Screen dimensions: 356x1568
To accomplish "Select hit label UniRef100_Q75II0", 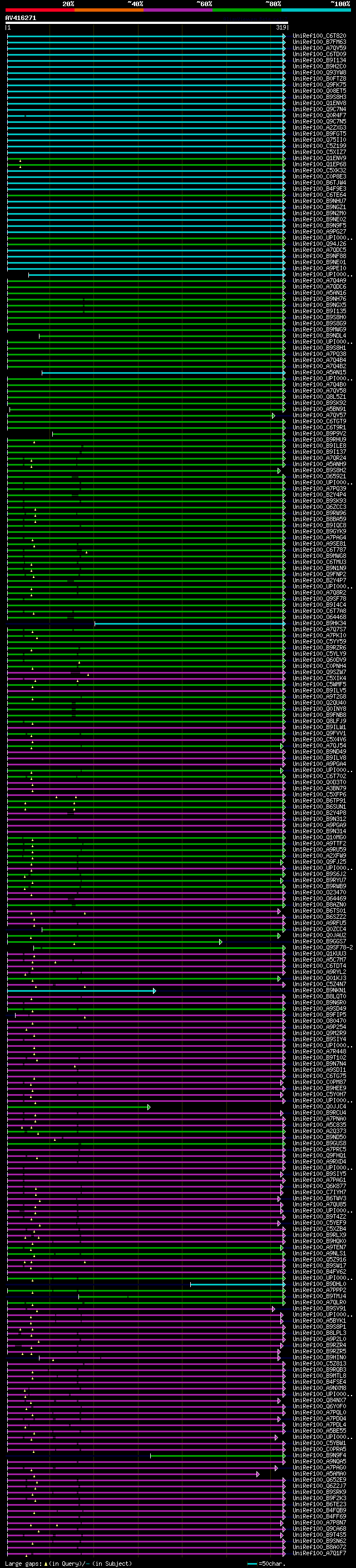I will click(319, 140).
